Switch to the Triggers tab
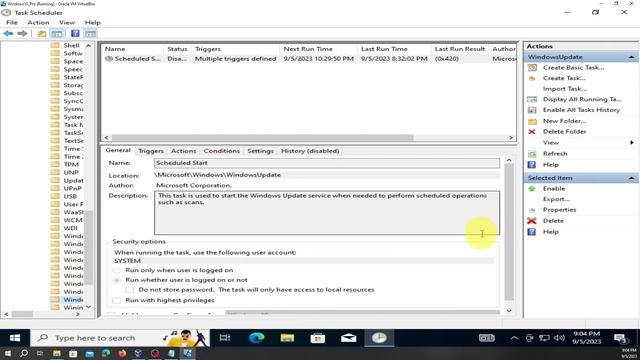Viewport: 640px width, 360px height. (151, 151)
